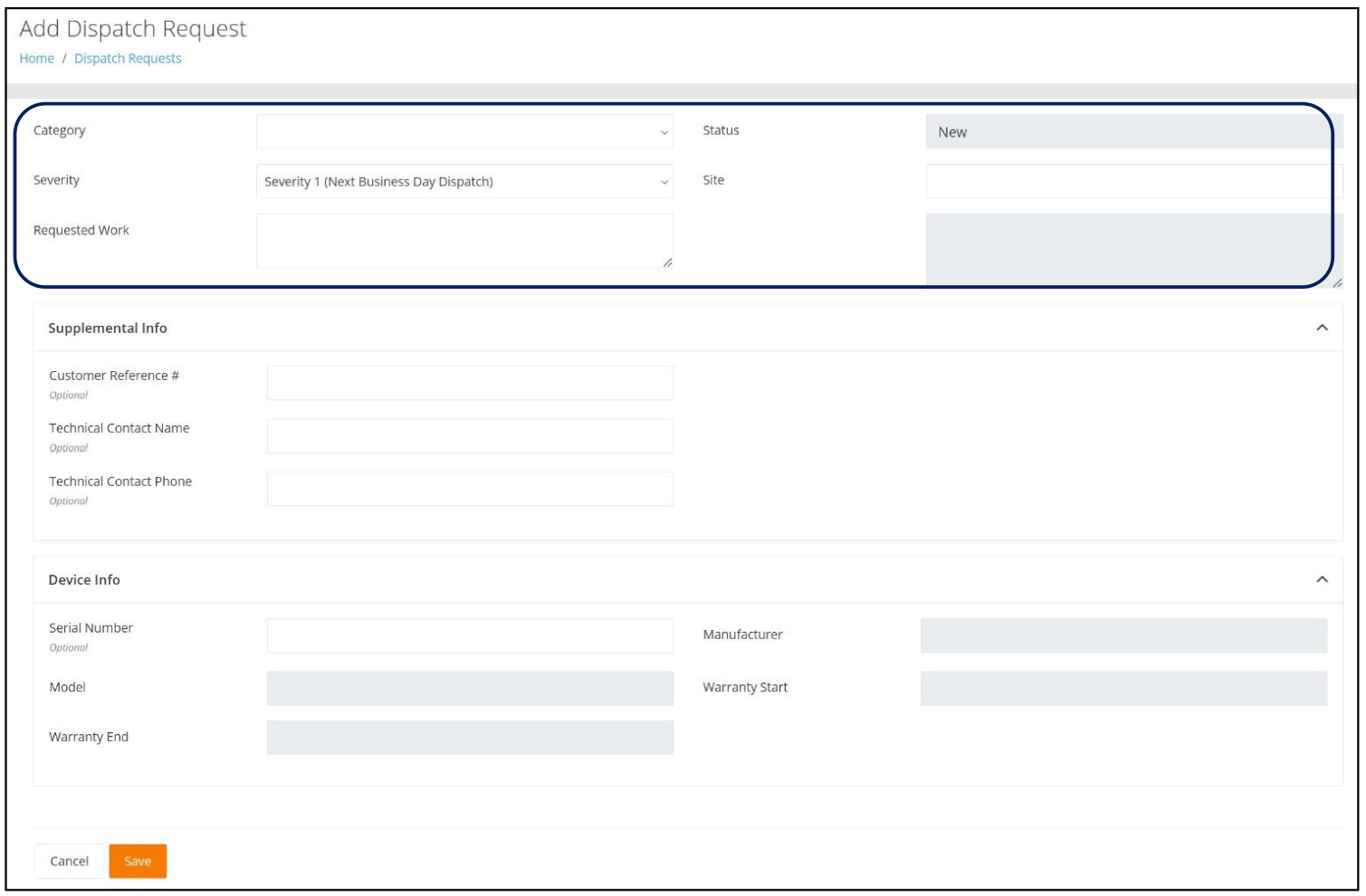Image resolution: width=1366 pixels, height=896 pixels.
Task: Click the Add Dispatch Request title
Action: click(133, 29)
